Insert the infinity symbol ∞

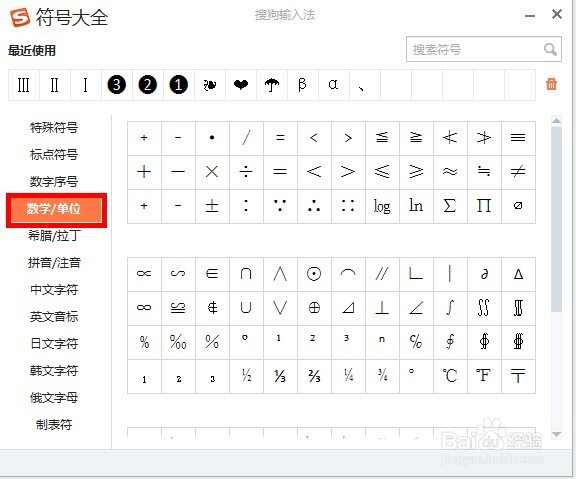click(144, 308)
